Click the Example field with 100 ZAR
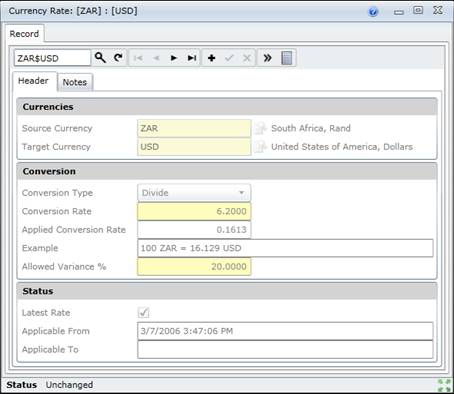454x394 pixels. 285,248
